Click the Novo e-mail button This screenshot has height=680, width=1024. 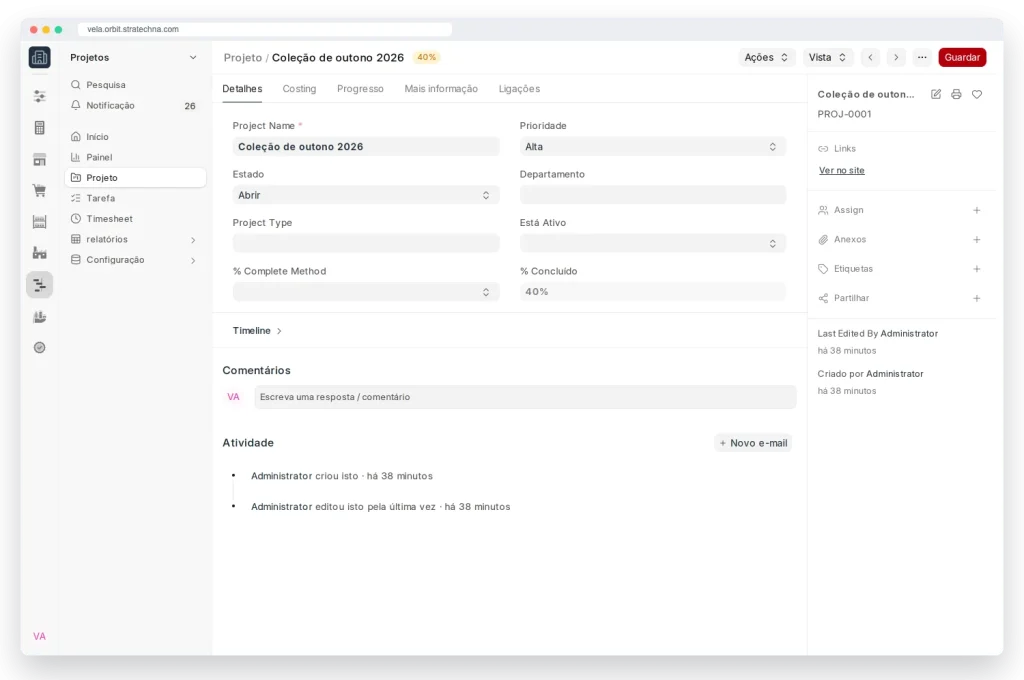tap(753, 443)
